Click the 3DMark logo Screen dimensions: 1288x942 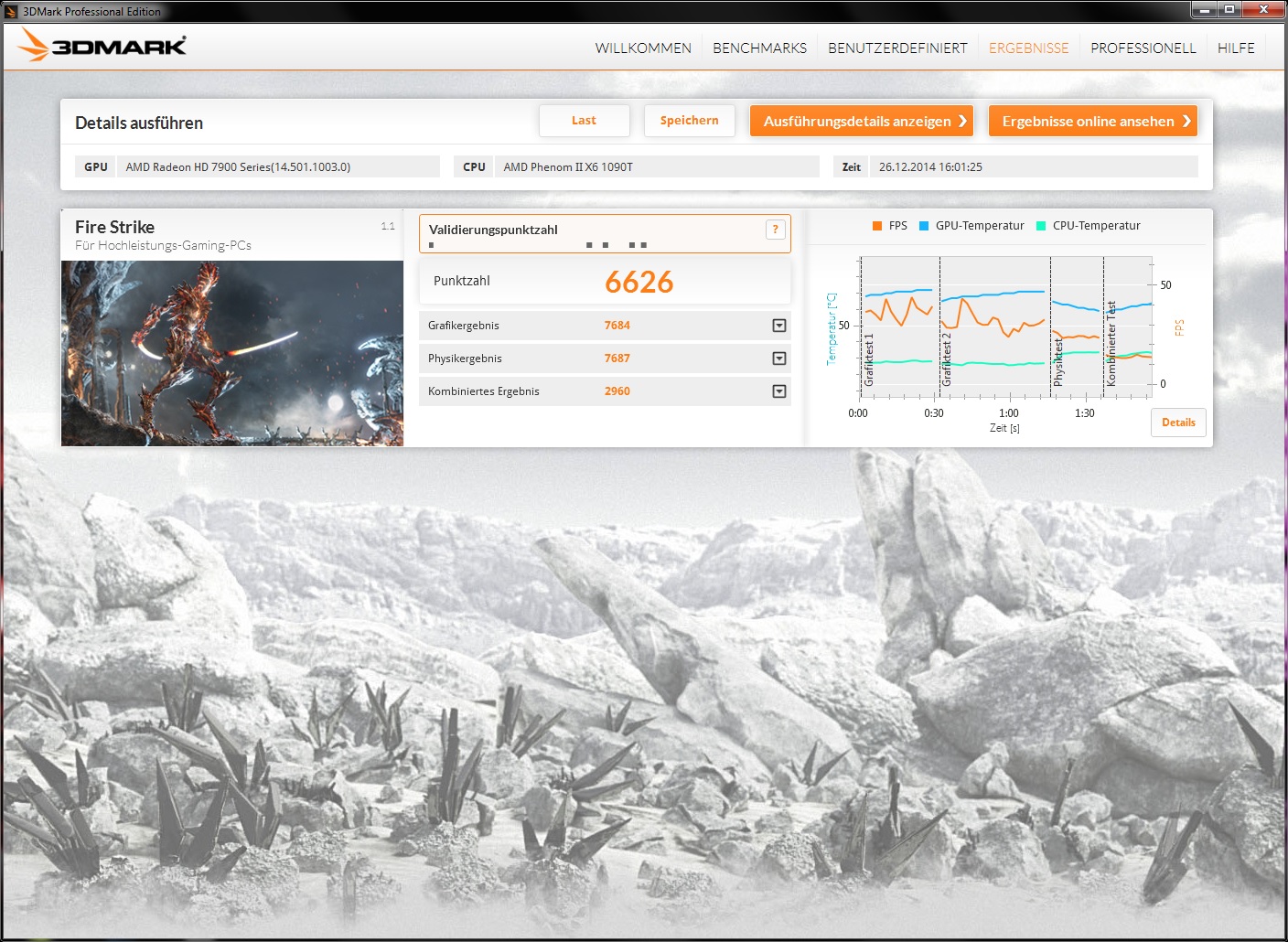[102, 45]
